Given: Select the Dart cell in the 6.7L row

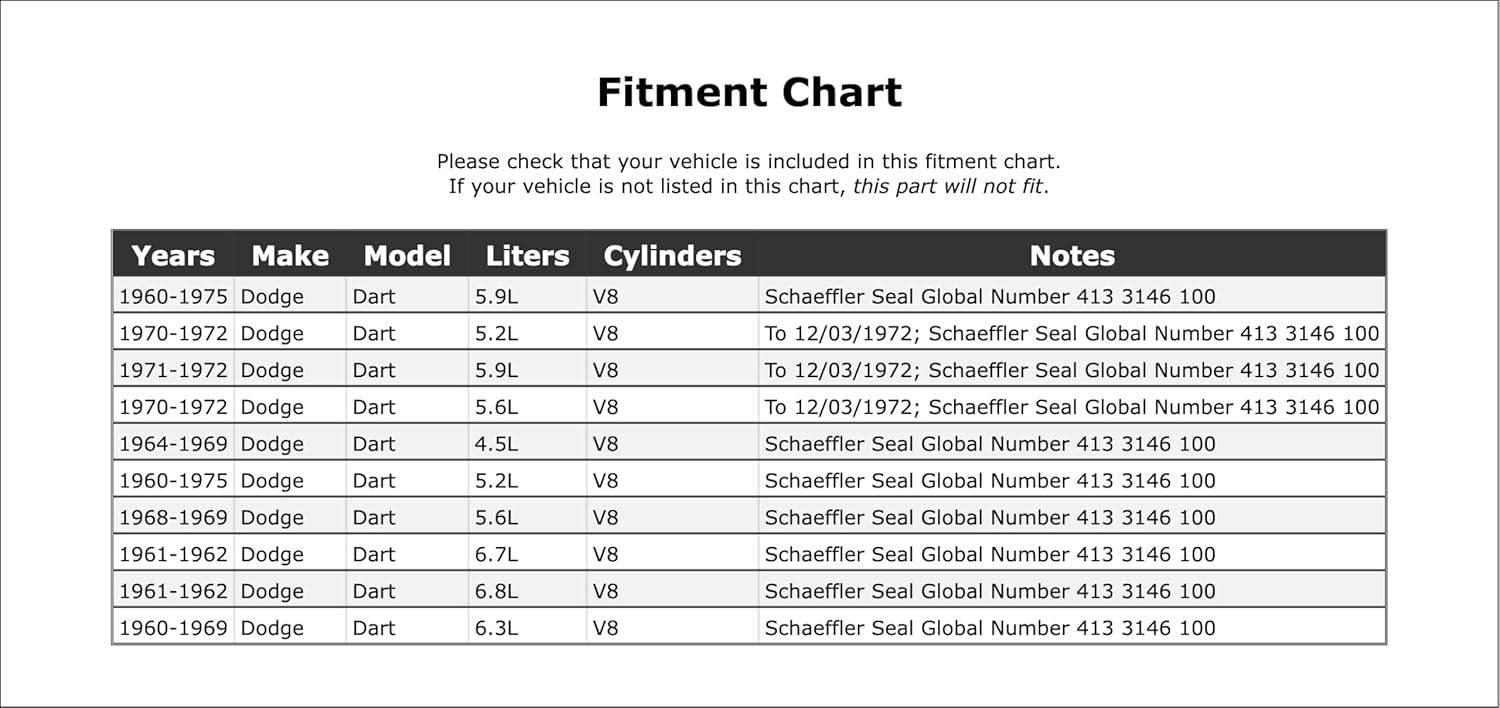Looking at the screenshot, I should 374,554.
